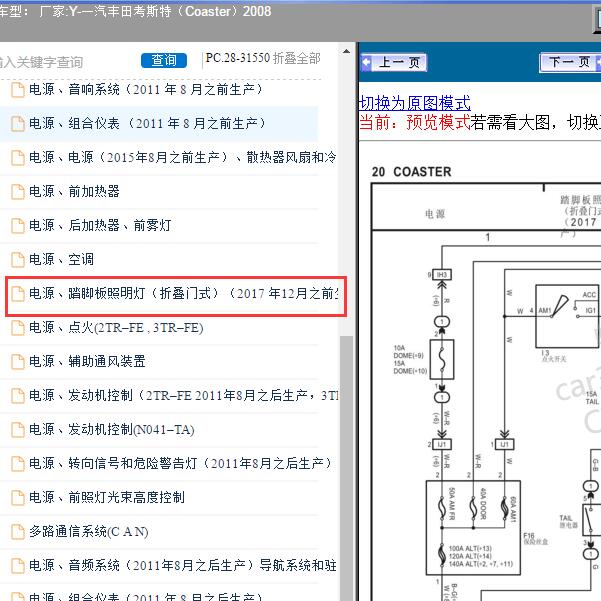The height and width of the screenshot is (601, 601).
Task: Click the left arrow icon on 上一页
Action: (366, 62)
